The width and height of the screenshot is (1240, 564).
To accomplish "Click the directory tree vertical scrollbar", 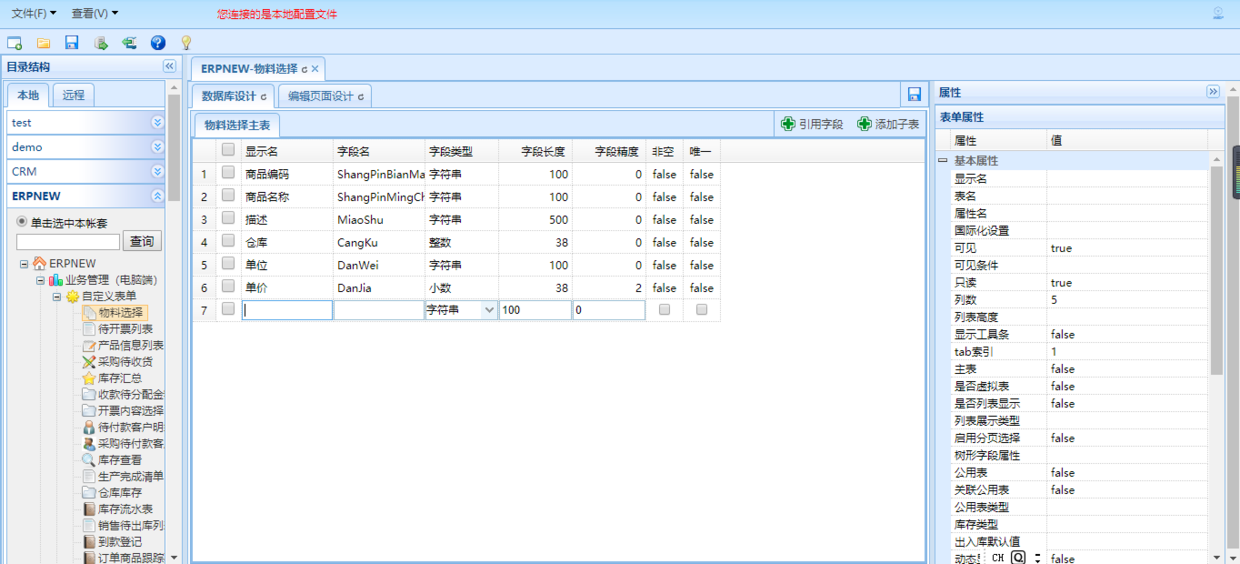I will tap(174, 148).
